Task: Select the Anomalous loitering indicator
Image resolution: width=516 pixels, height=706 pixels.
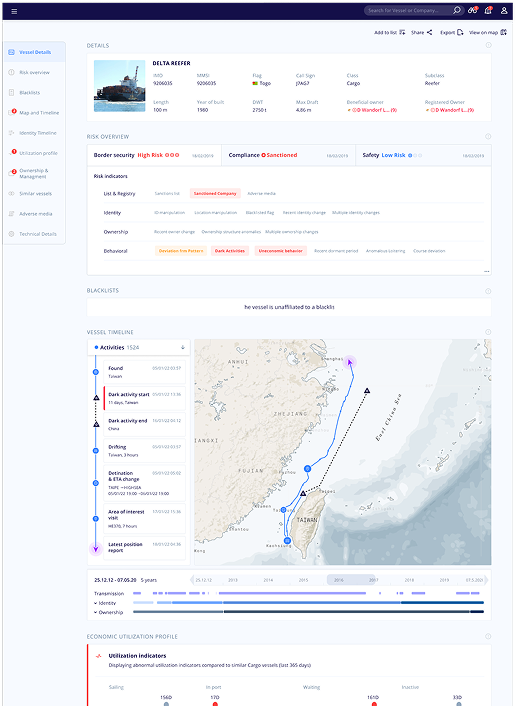Action: click(385, 251)
